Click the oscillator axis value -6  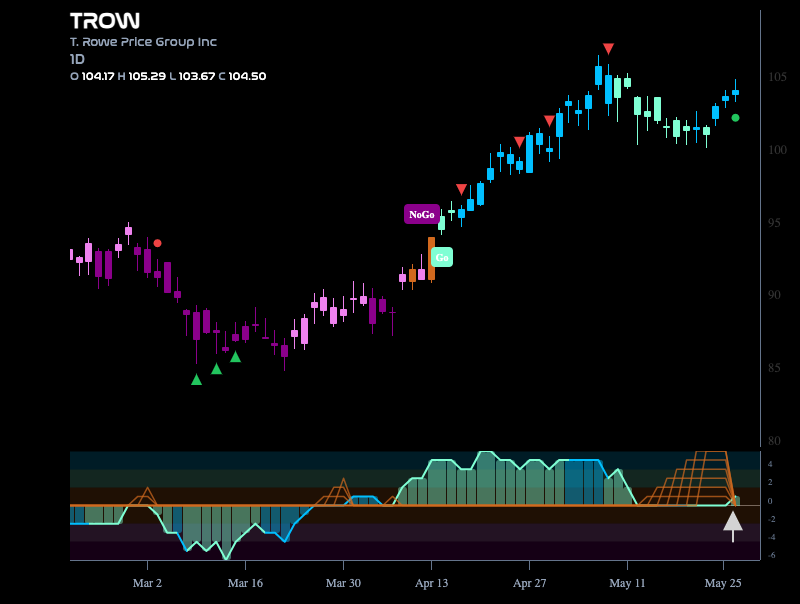(x=771, y=556)
